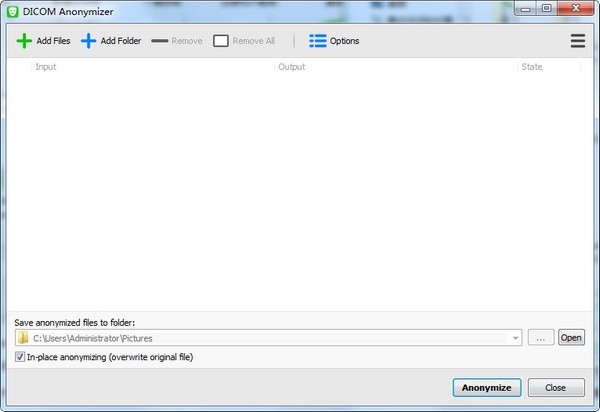Screen dimensions: 600x412
Task: Maximize the DICOM Anonymizer window
Action: (547, 8)
